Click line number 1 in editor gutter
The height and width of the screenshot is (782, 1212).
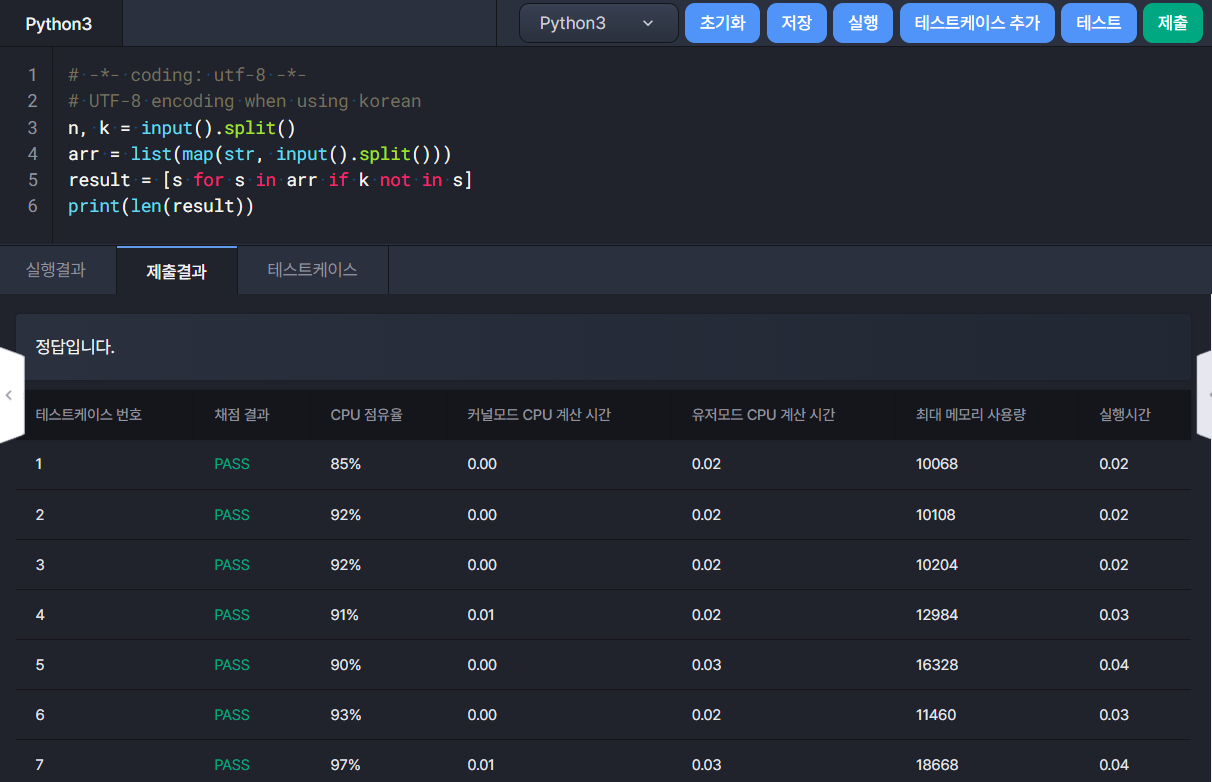click(x=32, y=76)
